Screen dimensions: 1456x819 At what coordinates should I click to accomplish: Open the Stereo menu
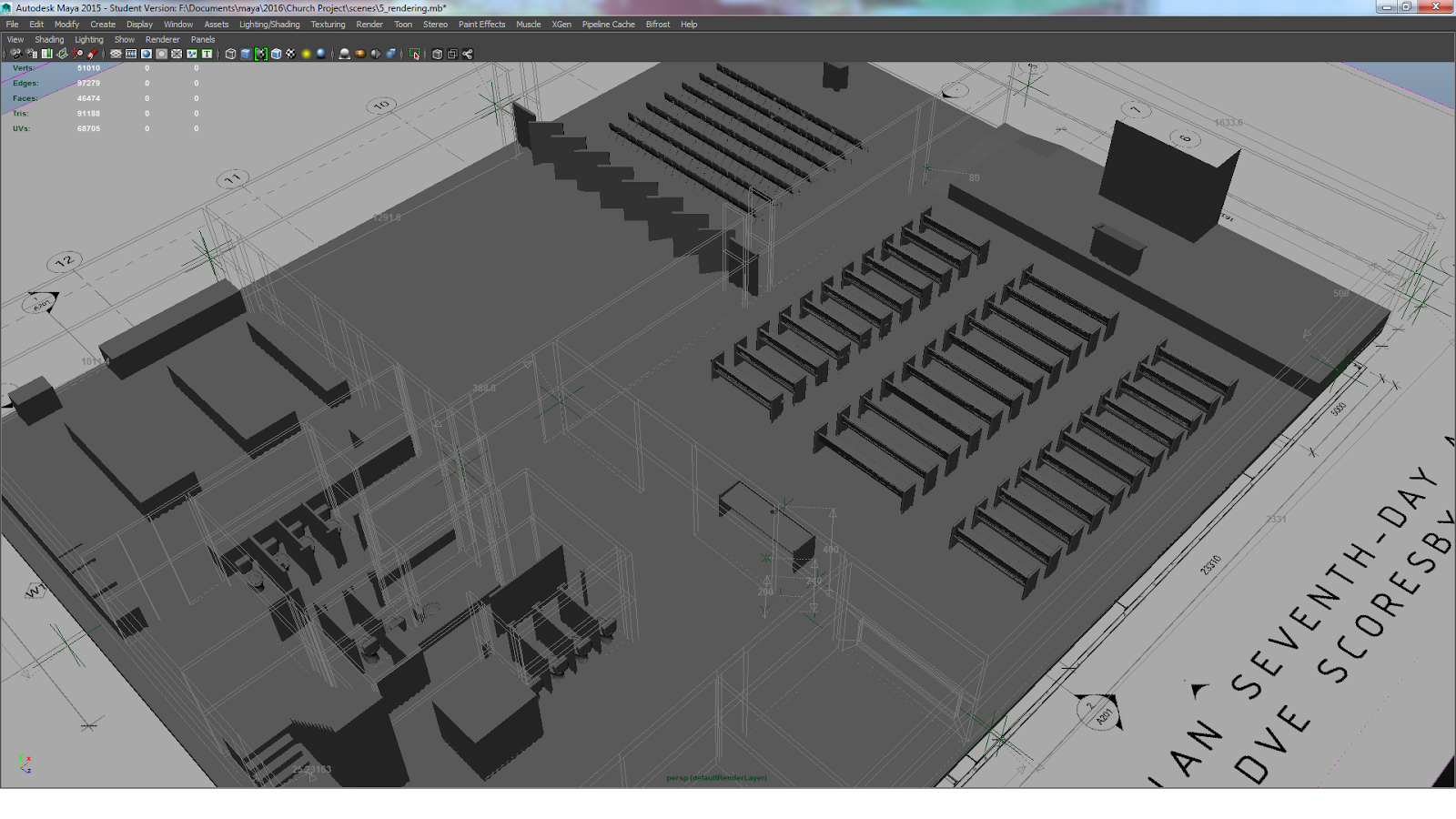pos(435,25)
